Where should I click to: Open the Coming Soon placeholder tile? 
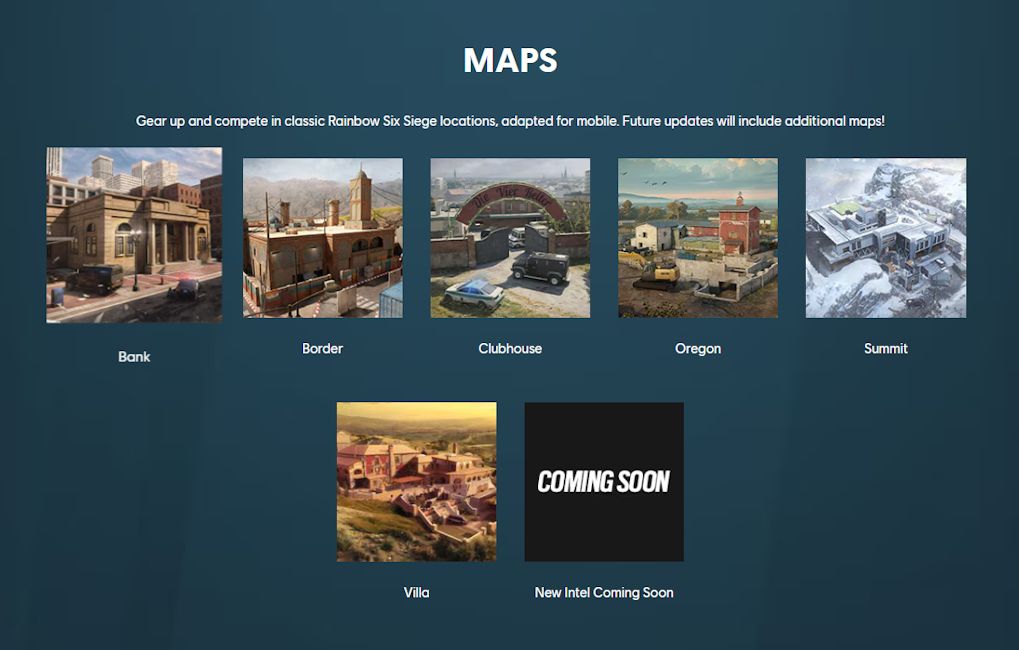pos(603,481)
